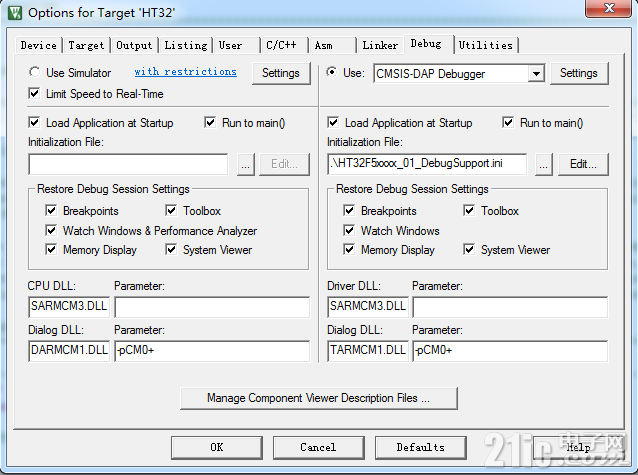This screenshot has height=475, width=638.
Task: Browse for simulator initialization file
Action: click(246, 164)
